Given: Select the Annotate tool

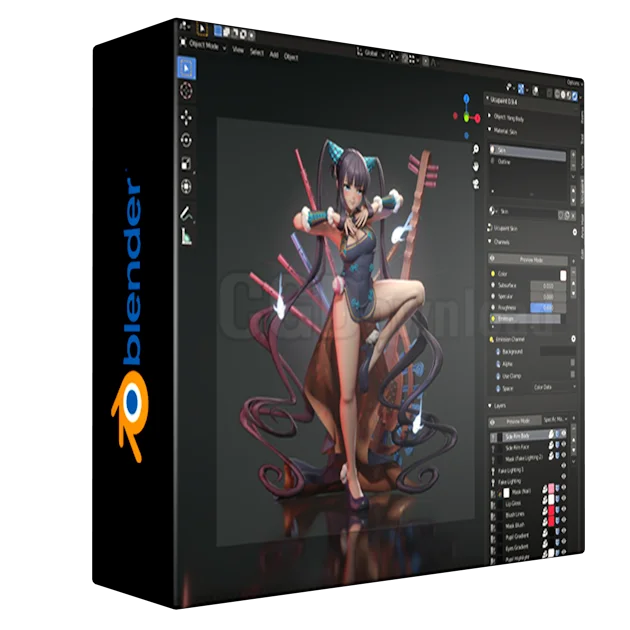Looking at the screenshot, I should click(186, 213).
